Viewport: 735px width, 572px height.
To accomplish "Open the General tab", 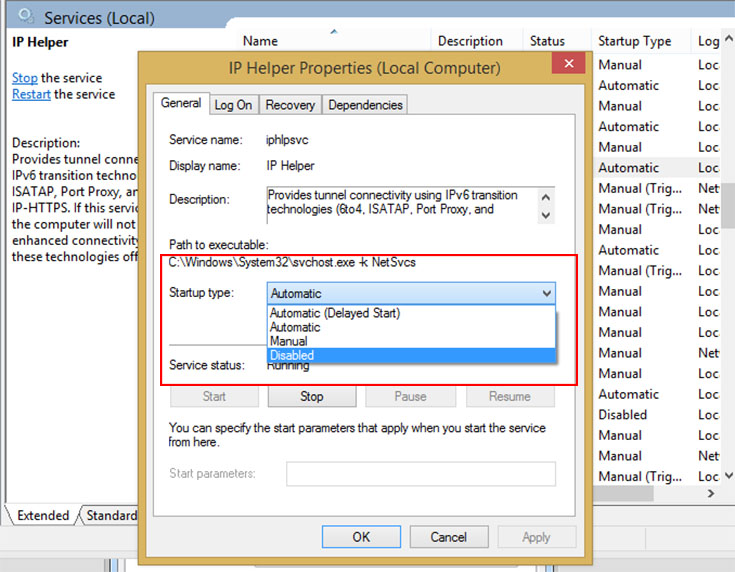I will coord(181,103).
